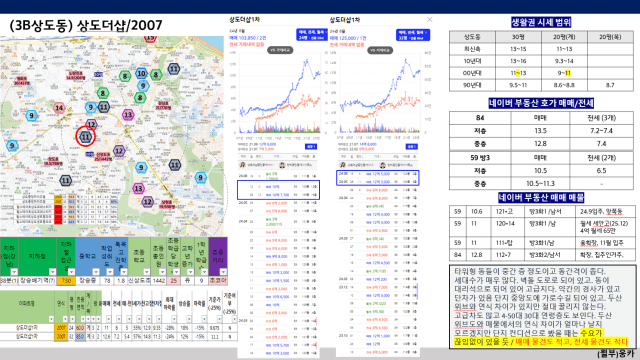
Task: Click first agent avatar in left chart panel
Action: tap(243, 165)
